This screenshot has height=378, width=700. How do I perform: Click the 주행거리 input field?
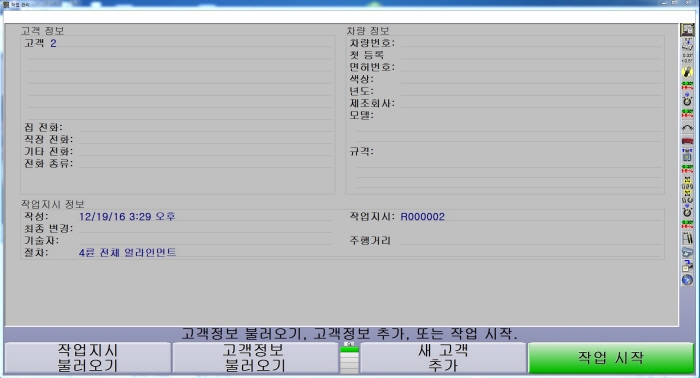530,240
